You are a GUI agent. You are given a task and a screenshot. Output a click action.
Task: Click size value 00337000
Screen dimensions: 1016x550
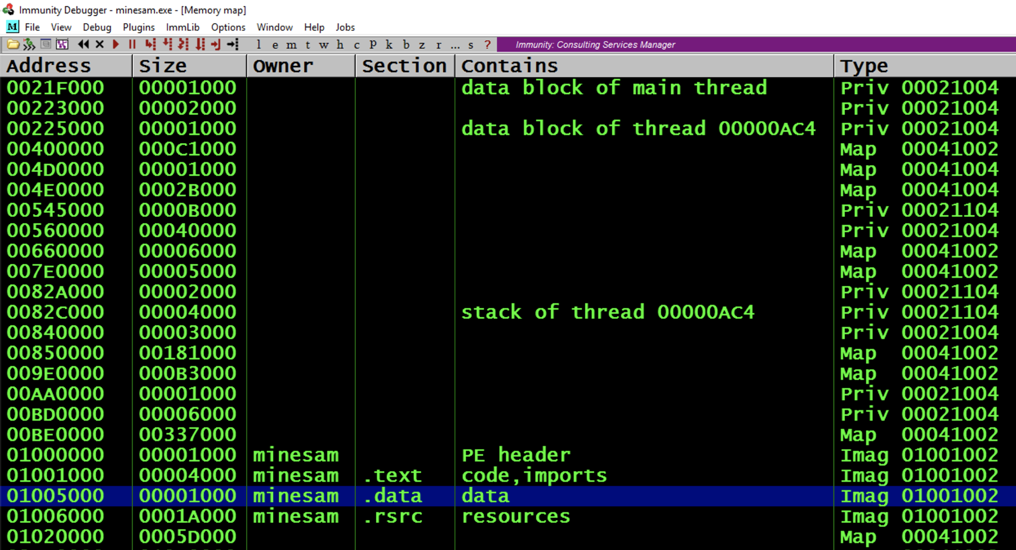point(188,435)
